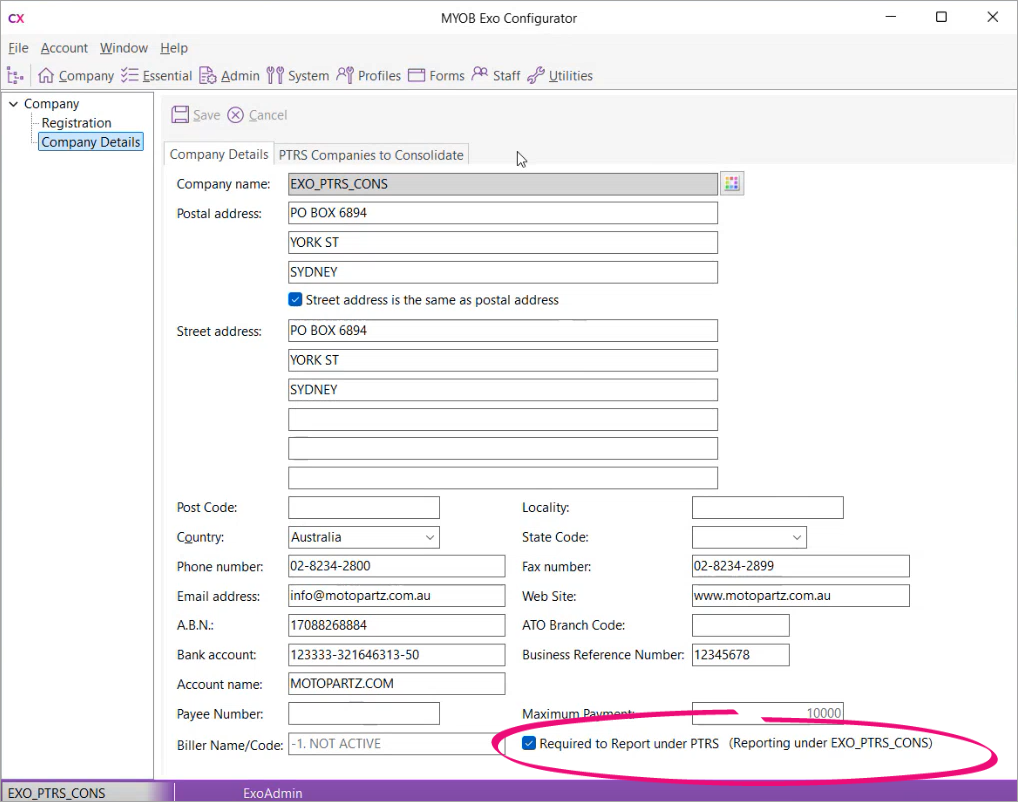The width and height of the screenshot is (1018, 802).
Task: Click the Account name field
Action: coord(397,684)
